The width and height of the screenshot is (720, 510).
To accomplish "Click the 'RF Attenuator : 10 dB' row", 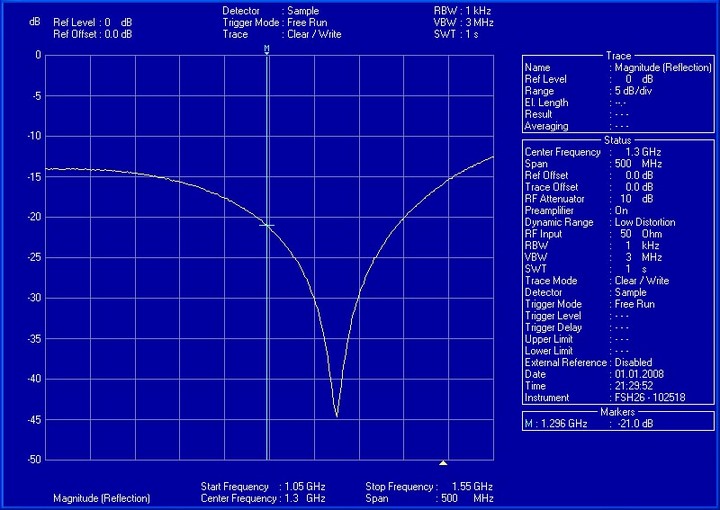I will point(589,199).
